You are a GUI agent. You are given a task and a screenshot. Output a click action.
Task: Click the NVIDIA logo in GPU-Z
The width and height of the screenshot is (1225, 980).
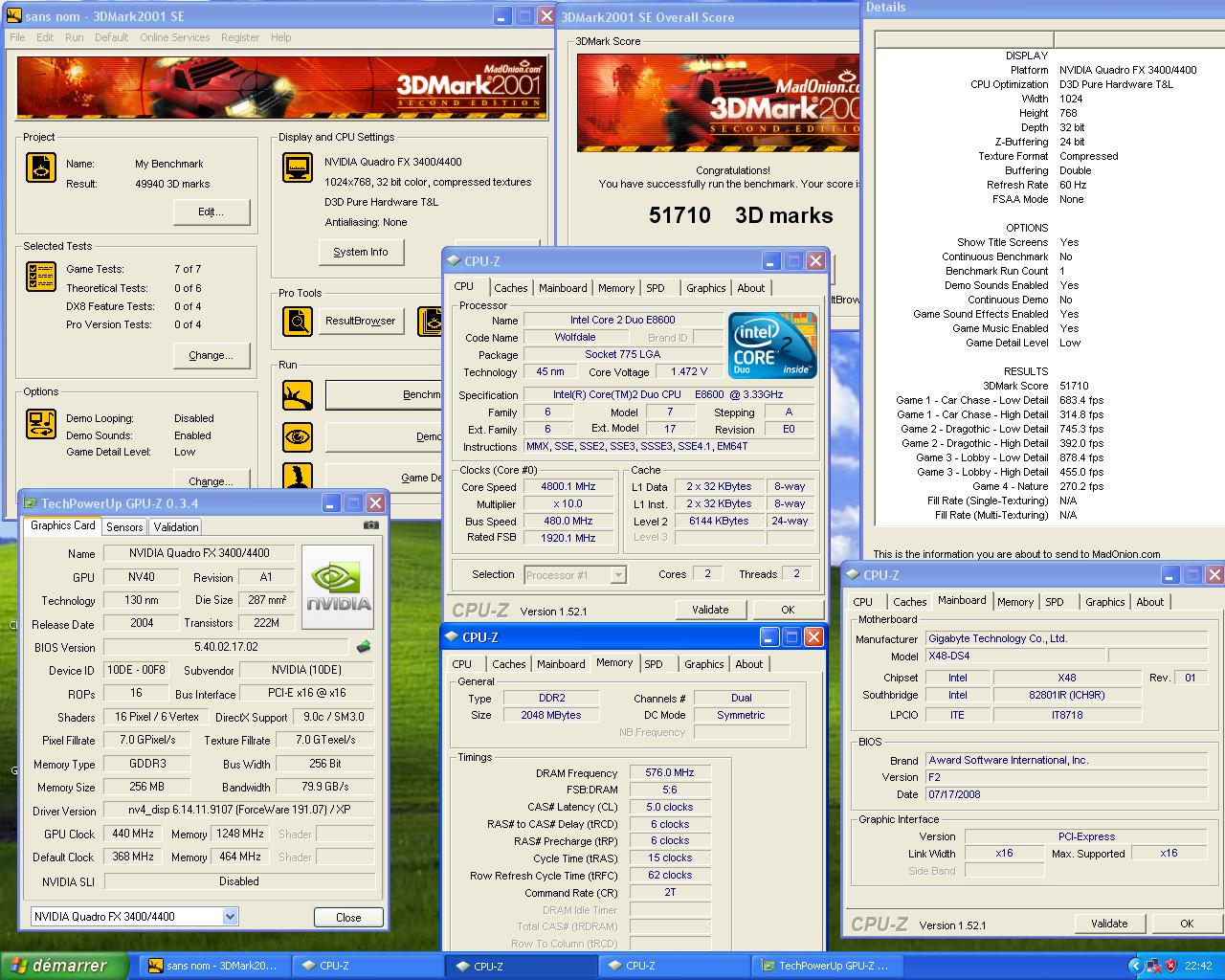point(338,587)
